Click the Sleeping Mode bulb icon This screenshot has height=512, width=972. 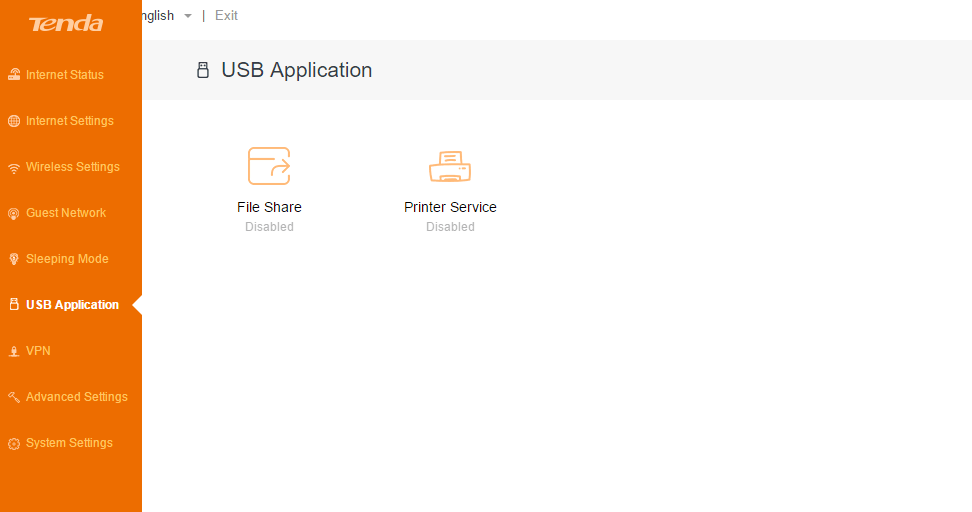(x=14, y=259)
